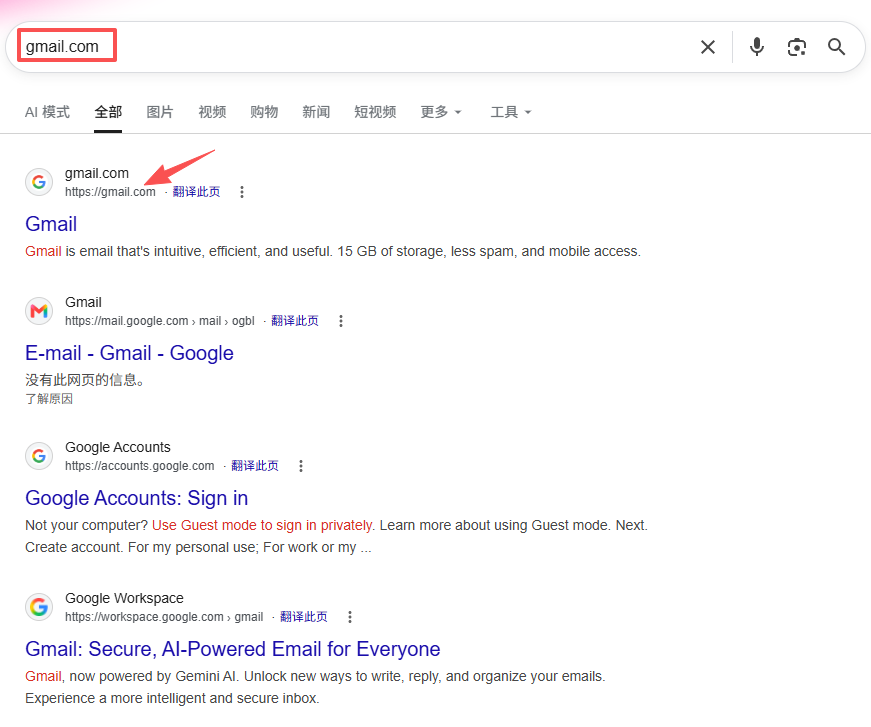The width and height of the screenshot is (871, 727).
Task: Open the three-dot menu beside mail.google.com result
Action: click(x=341, y=321)
